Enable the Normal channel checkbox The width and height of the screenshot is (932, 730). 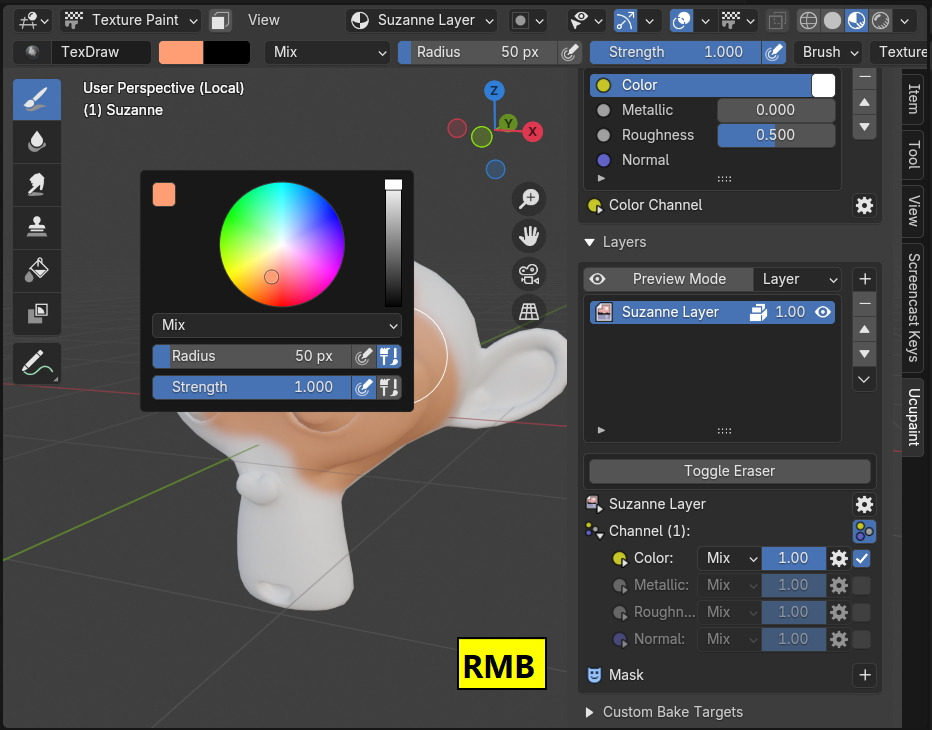861,640
